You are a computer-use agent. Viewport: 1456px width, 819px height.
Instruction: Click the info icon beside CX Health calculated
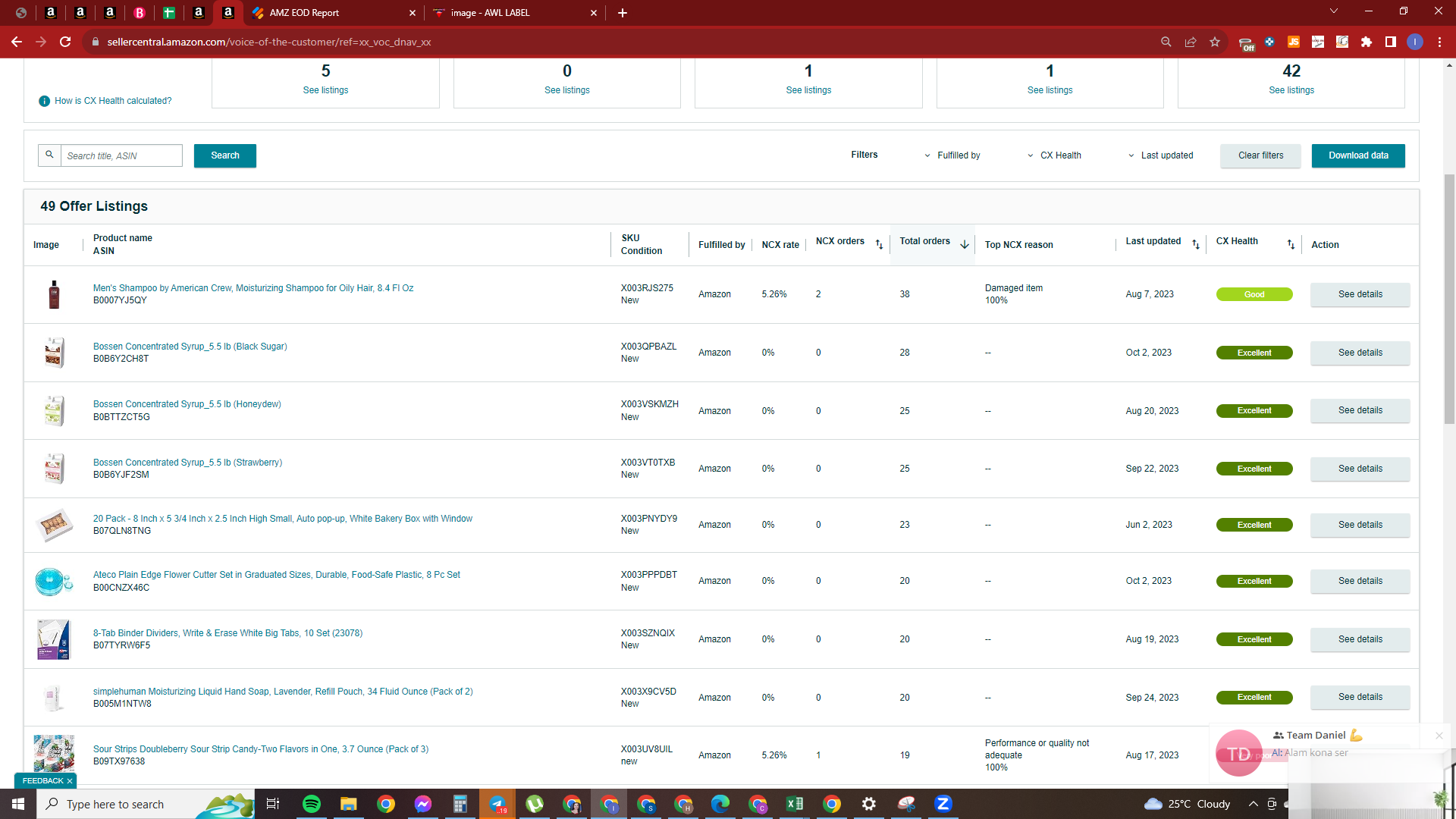45,101
